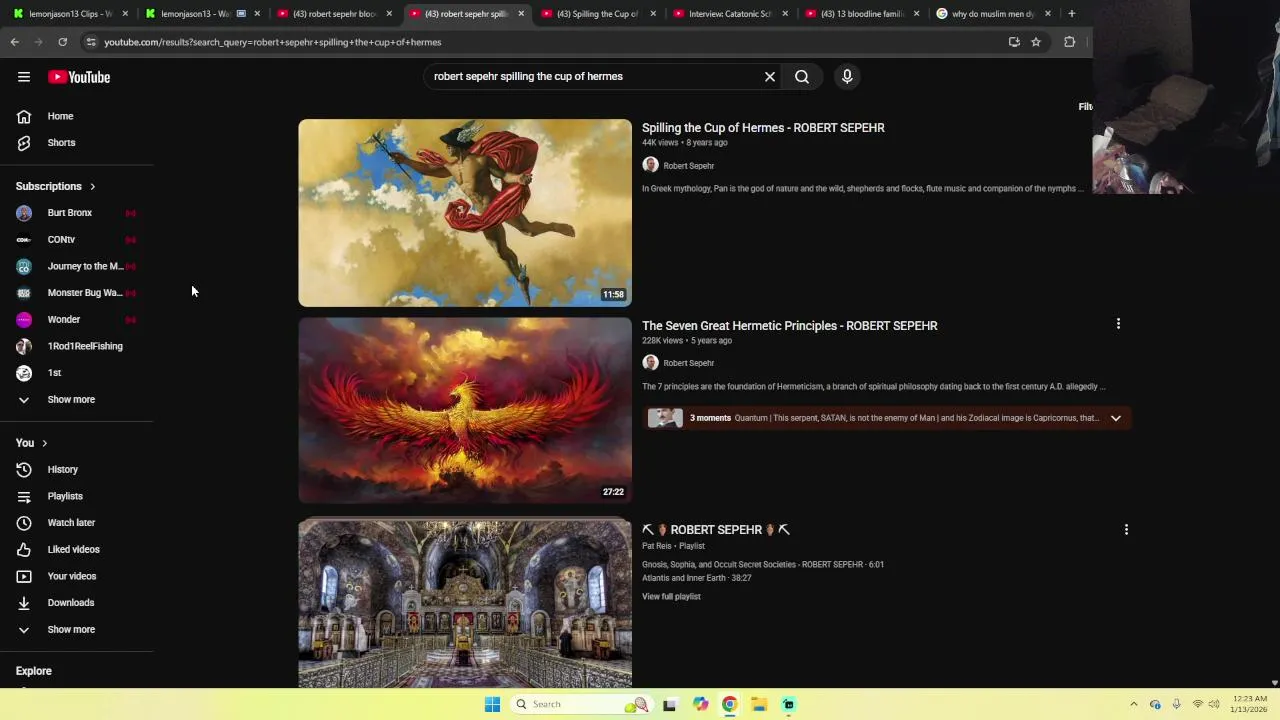The height and width of the screenshot is (720, 1280).
Task: Switch to robert sepehr bloodline tab
Action: click(x=334, y=14)
